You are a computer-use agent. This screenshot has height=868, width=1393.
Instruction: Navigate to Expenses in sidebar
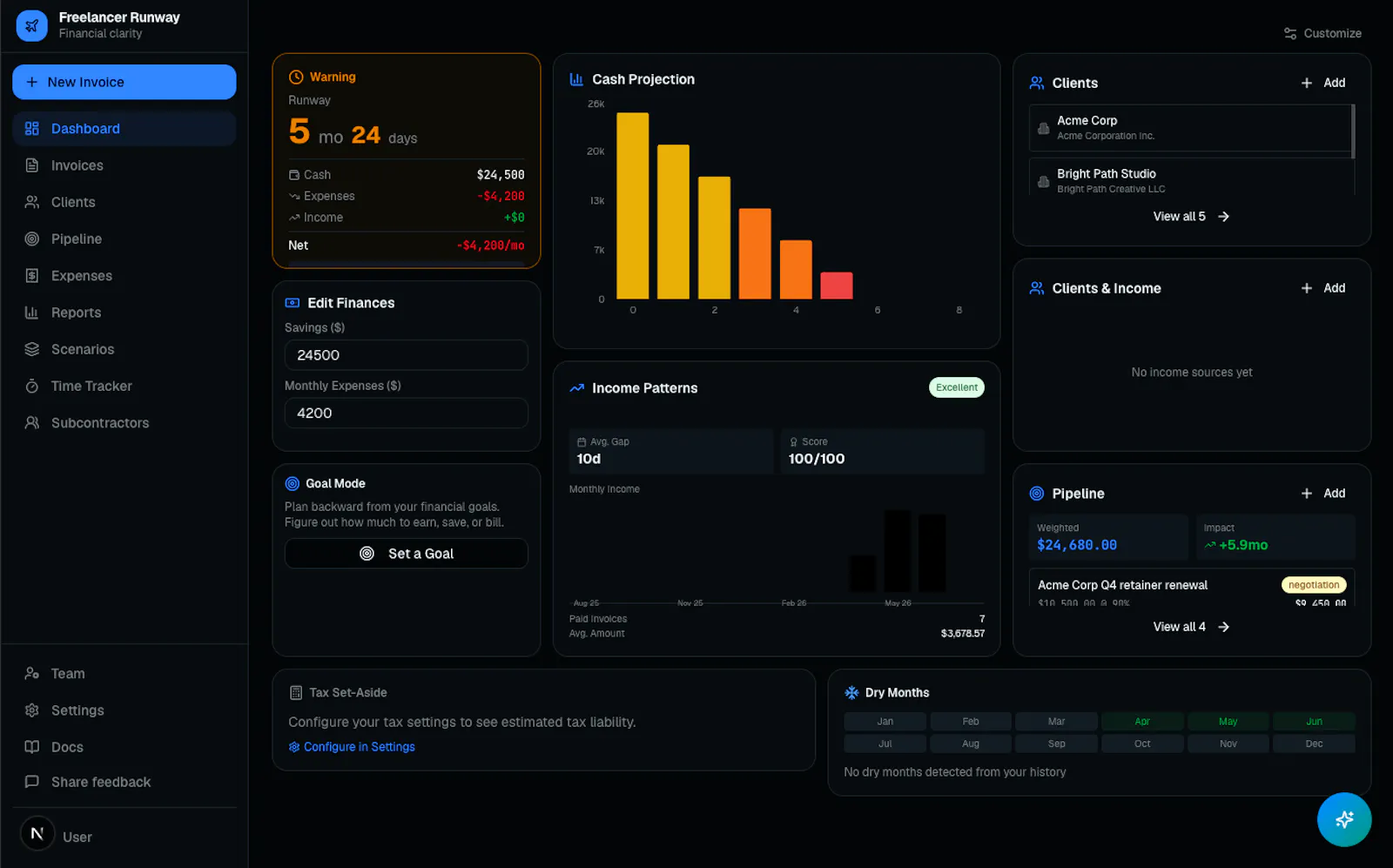[124, 276]
